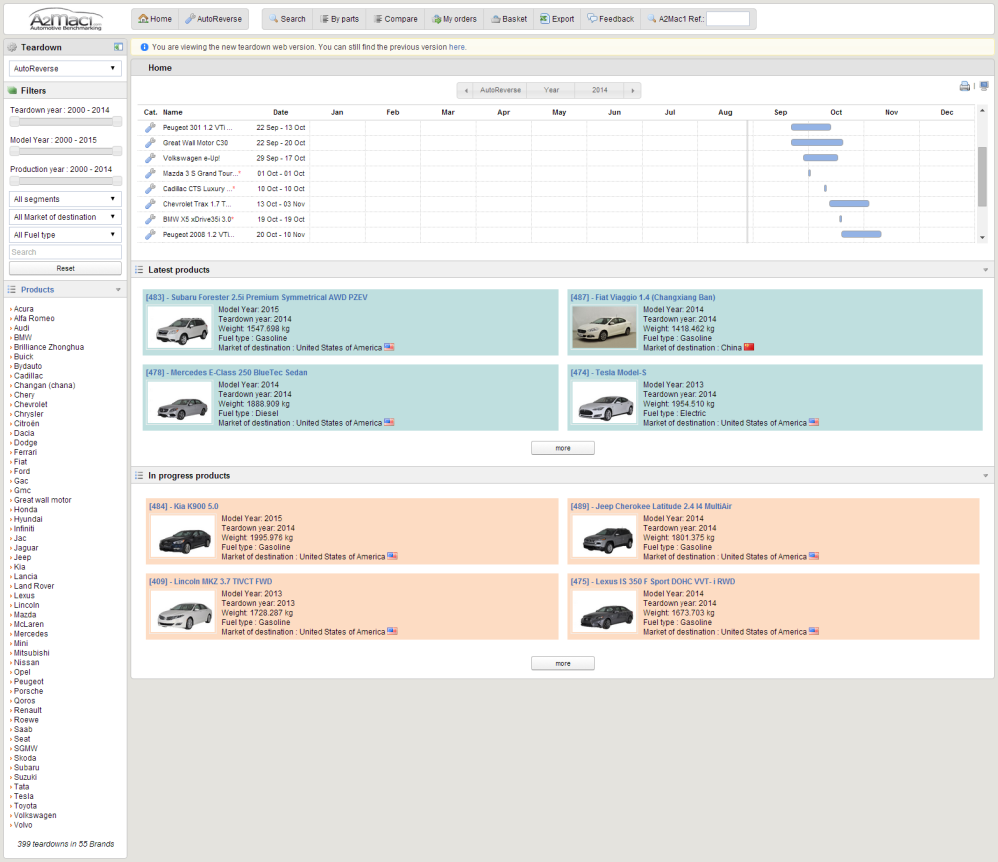Follow the 'here' previous version link
This screenshot has height=862, width=998.
(456, 47)
